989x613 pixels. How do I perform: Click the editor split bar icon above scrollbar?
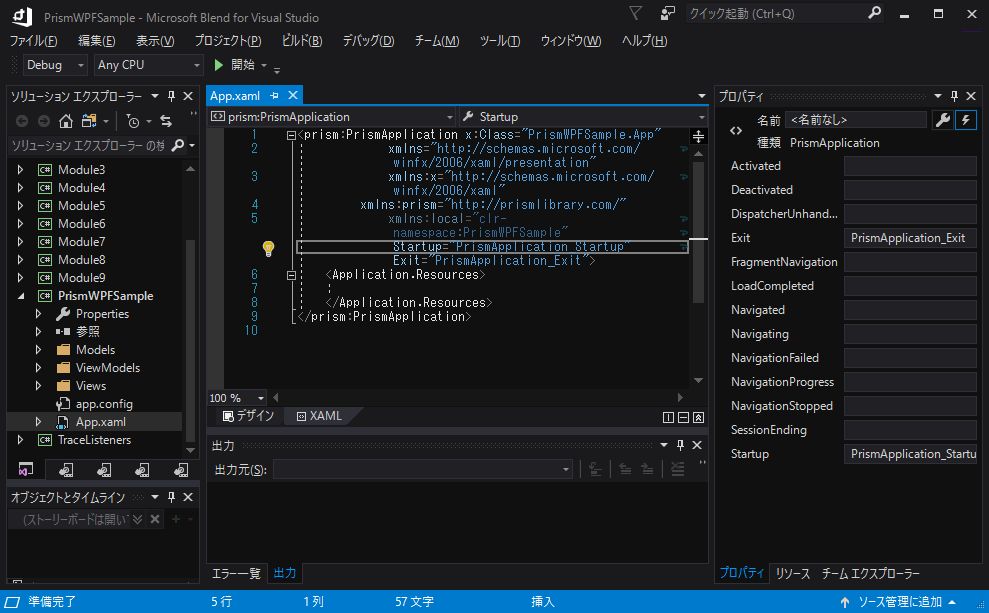pos(698,136)
